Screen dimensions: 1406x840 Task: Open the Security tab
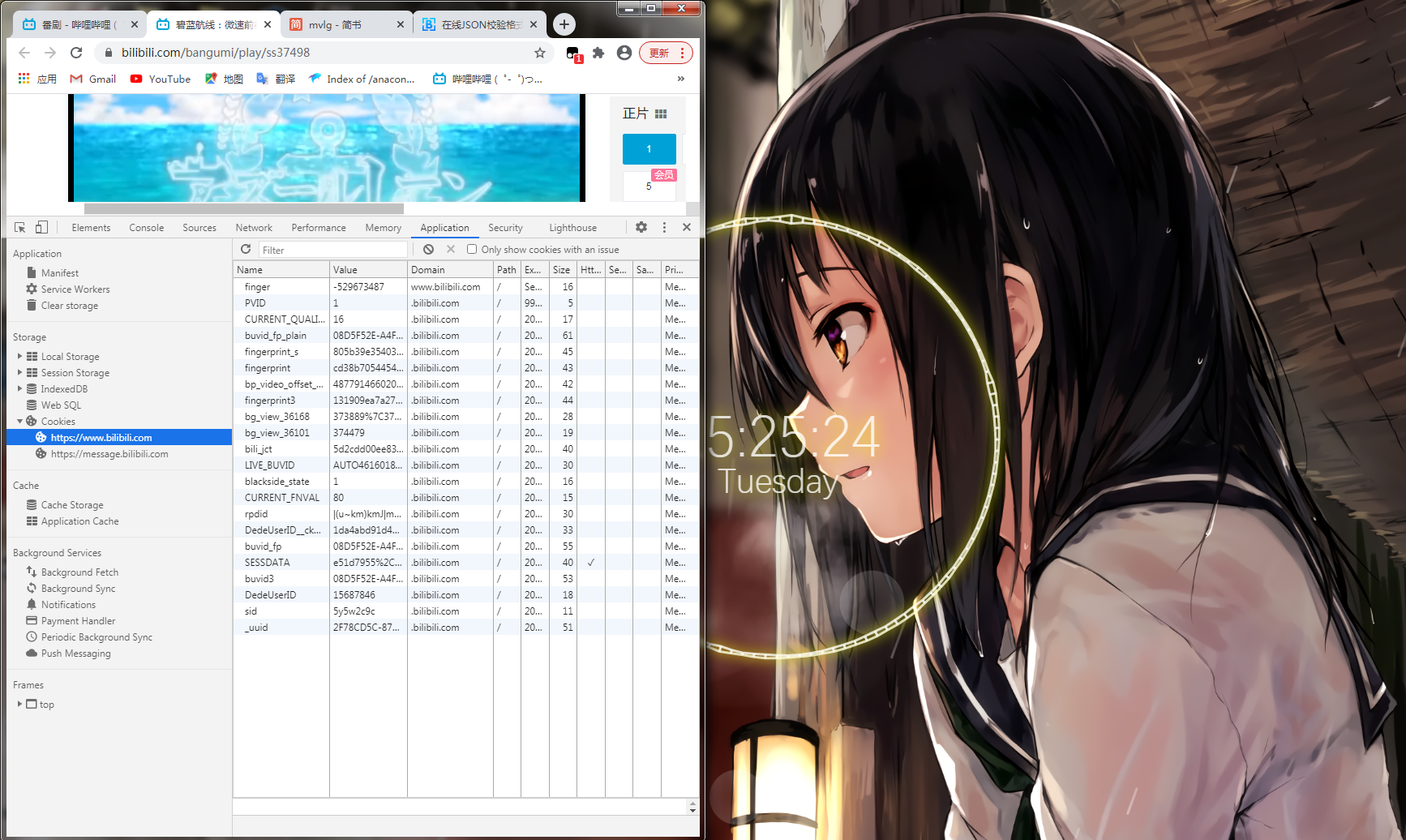tap(505, 228)
